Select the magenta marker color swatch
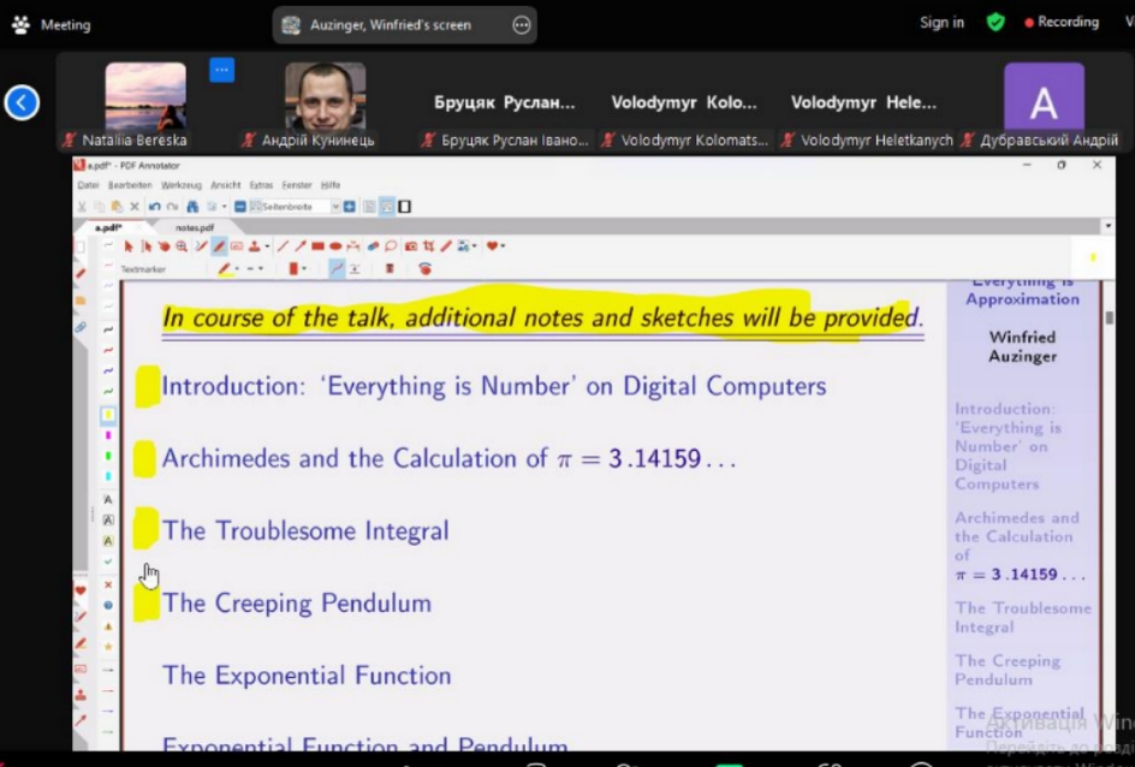This screenshot has height=767, width=1135. [108, 435]
